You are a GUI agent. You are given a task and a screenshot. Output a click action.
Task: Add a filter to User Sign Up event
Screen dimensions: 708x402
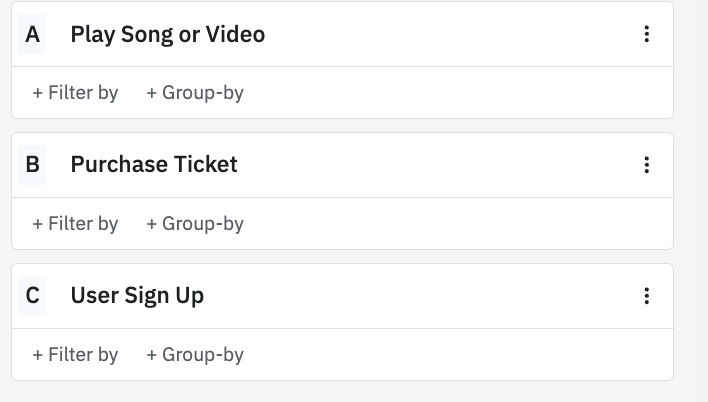(75, 355)
